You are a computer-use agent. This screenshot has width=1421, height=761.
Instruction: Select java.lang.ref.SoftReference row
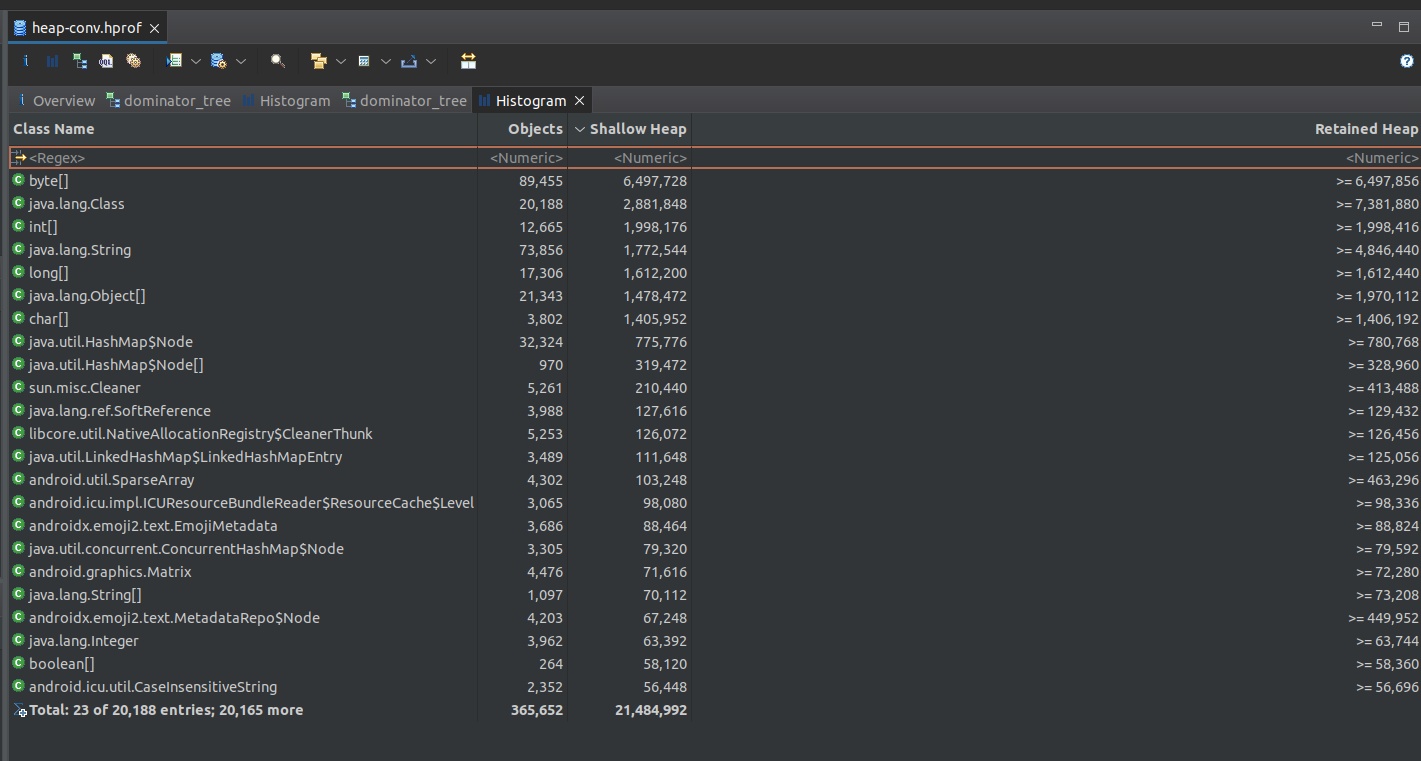pyautogui.click(x=715, y=411)
